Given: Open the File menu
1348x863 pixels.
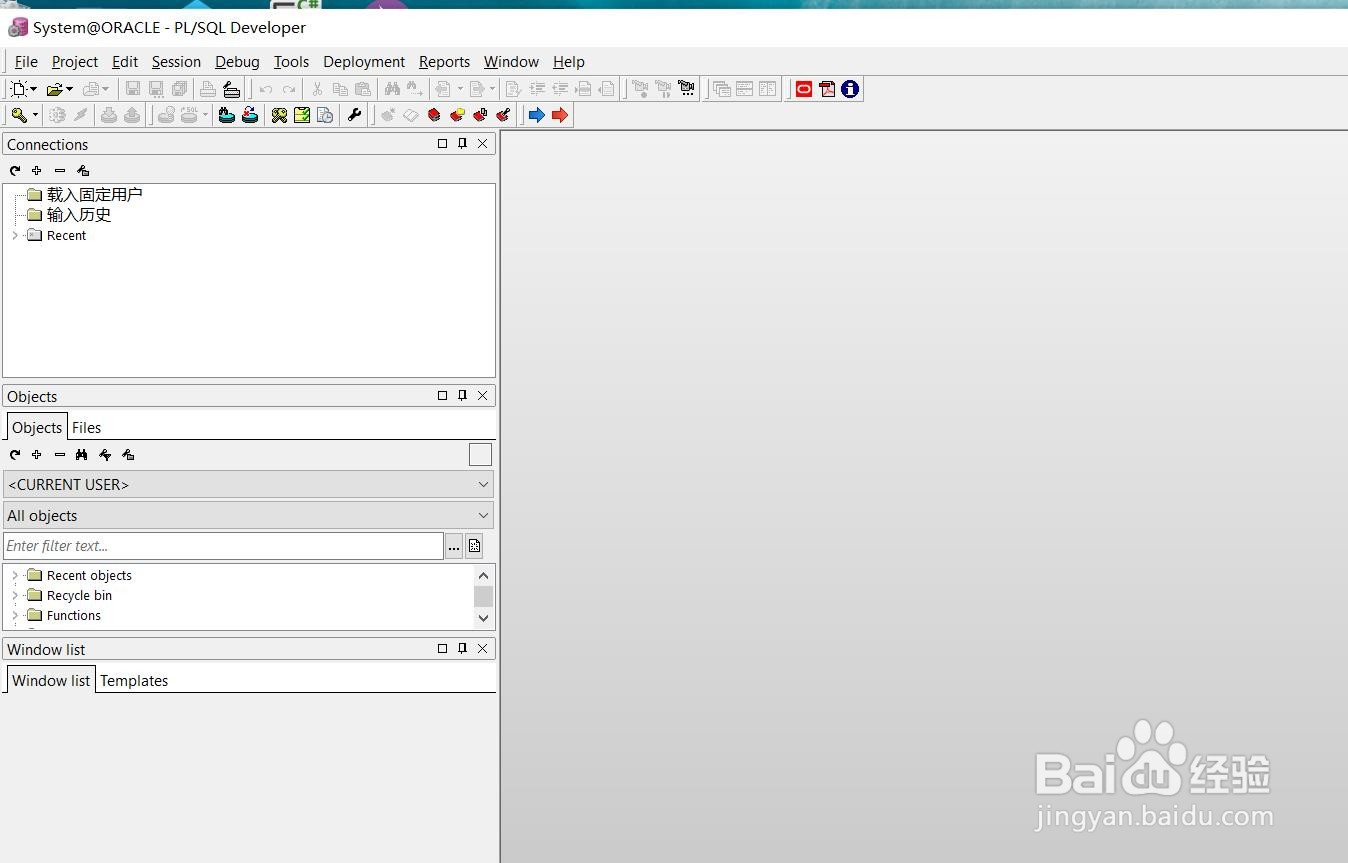Looking at the screenshot, I should coord(26,62).
